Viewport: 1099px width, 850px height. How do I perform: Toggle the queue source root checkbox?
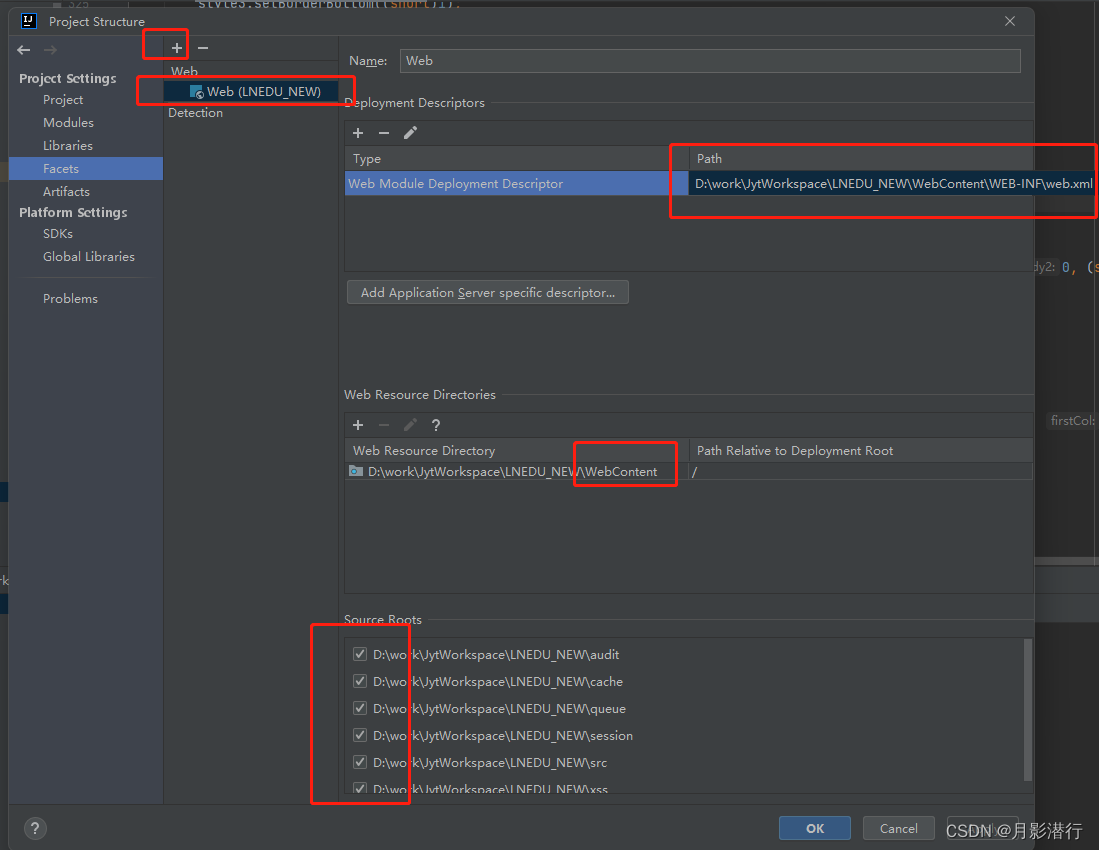tap(360, 708)
